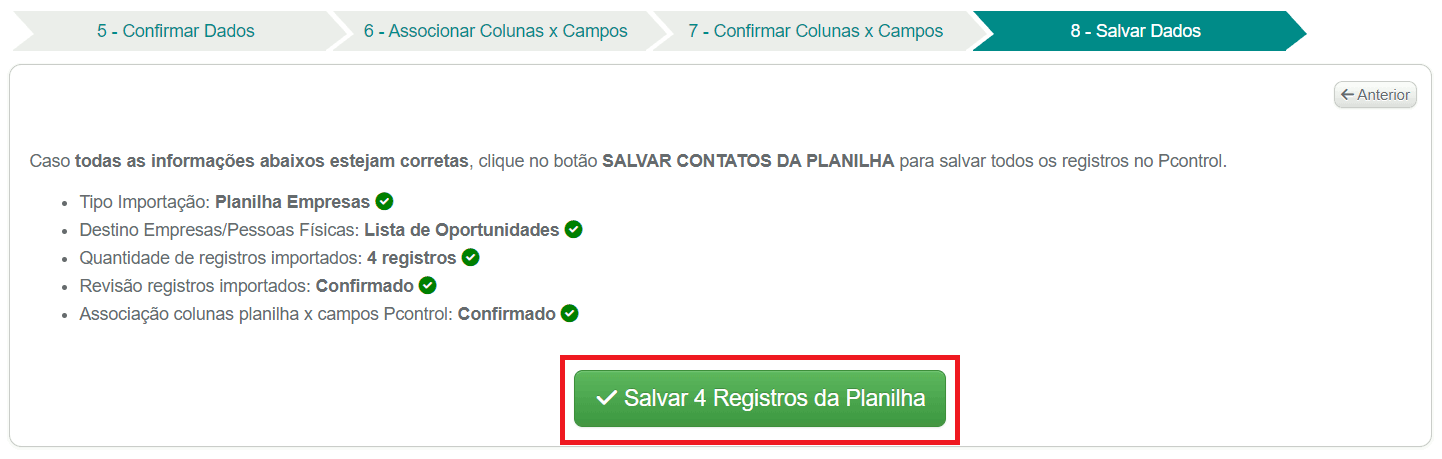Screen dimensions: 1442x459
Task: Click check icon after 4 registros
Action: pos(470,257)
